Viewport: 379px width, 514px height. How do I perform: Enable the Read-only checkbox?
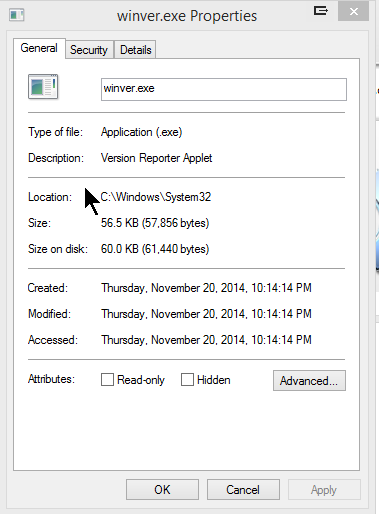pos(107,380)
